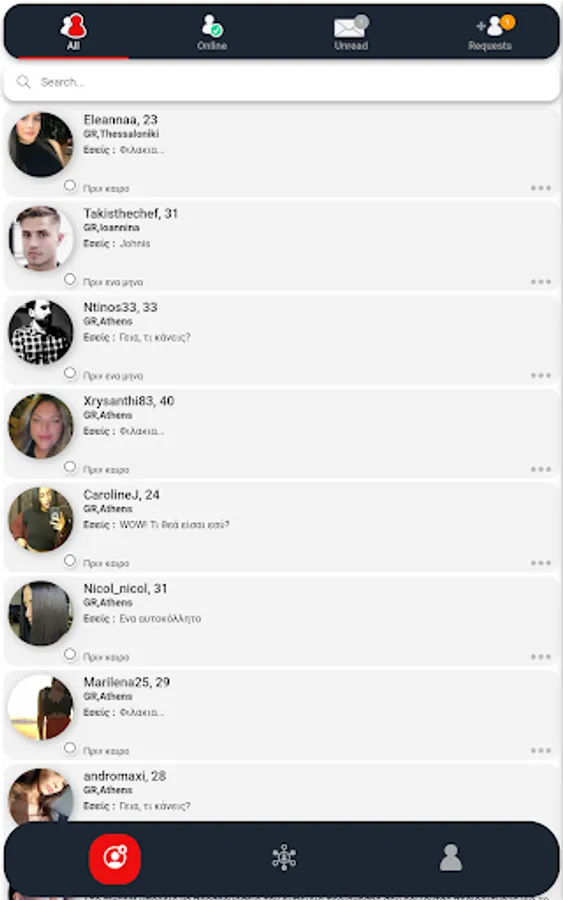Viewport: 563px width, 900px height.
Task: View Xrysanthi83 profile photo
Action: click(41, 426)
